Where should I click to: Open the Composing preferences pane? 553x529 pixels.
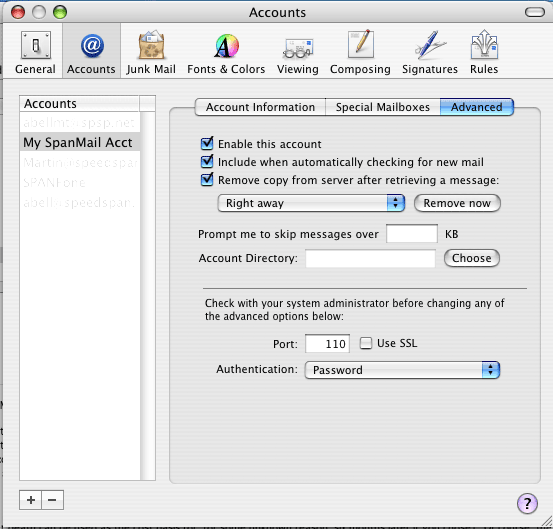pos(360,52)
